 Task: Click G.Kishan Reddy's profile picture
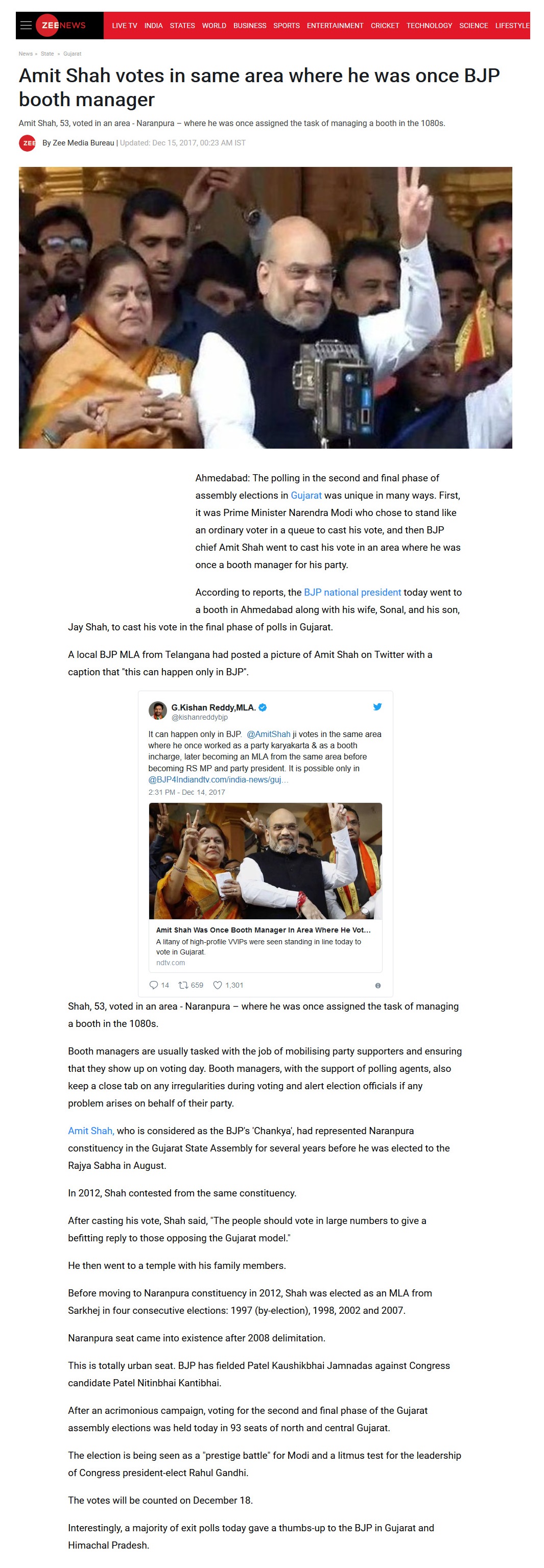pyautogui.click(x=158, y=710)
